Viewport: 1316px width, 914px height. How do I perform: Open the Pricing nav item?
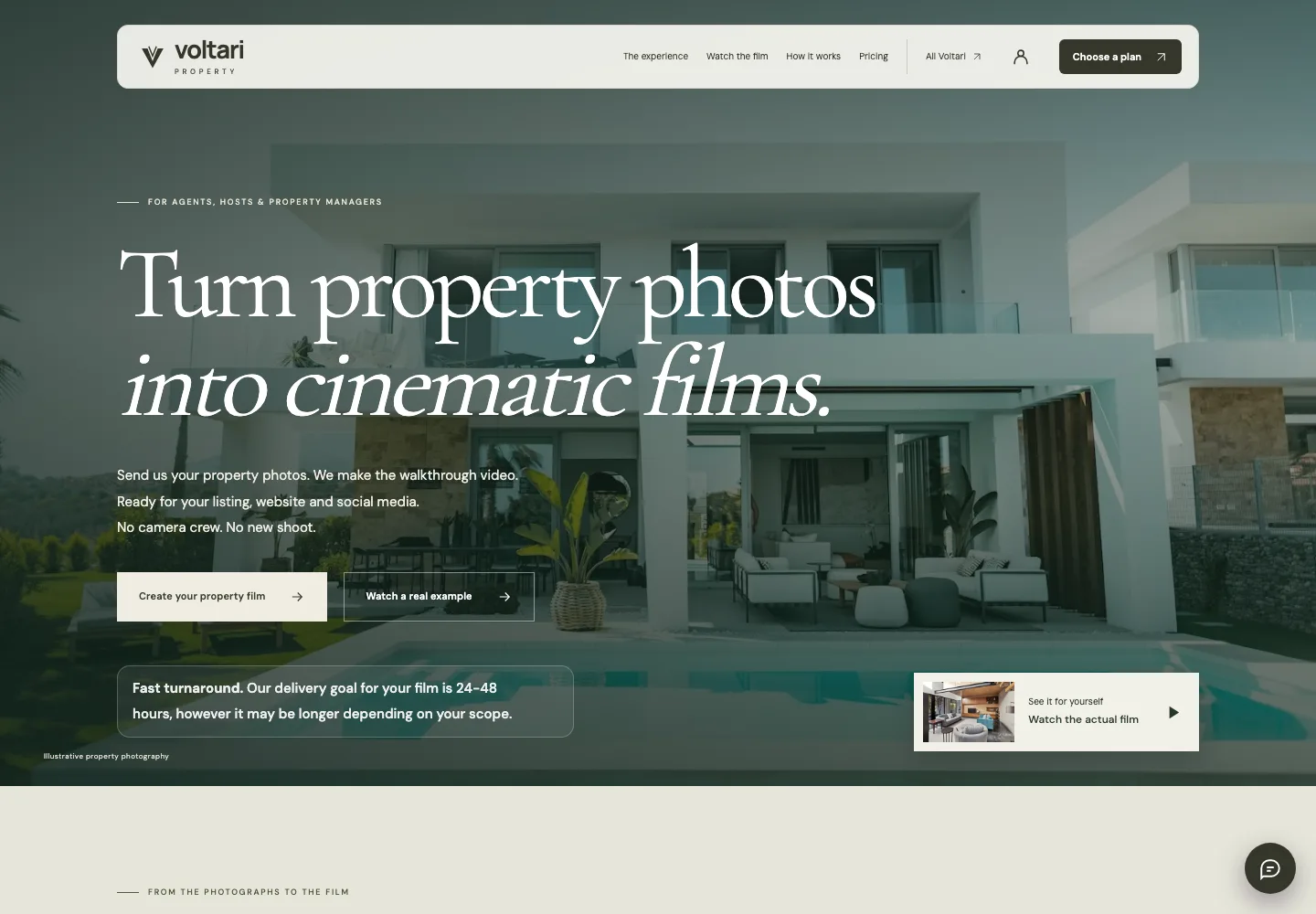(x=874, y=57)
